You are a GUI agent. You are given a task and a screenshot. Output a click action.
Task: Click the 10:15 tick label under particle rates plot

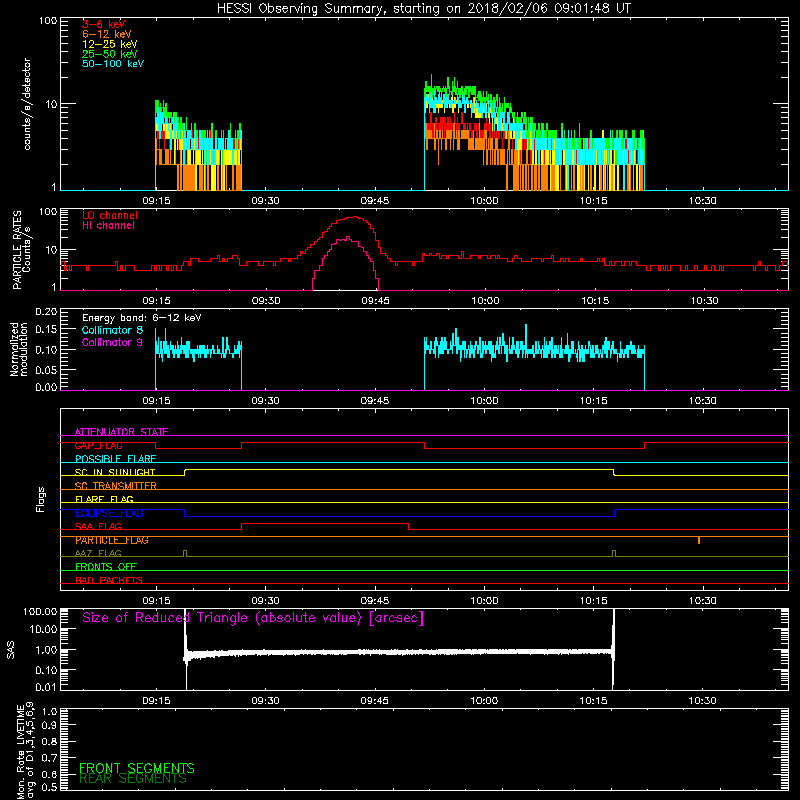click(595, 301)
